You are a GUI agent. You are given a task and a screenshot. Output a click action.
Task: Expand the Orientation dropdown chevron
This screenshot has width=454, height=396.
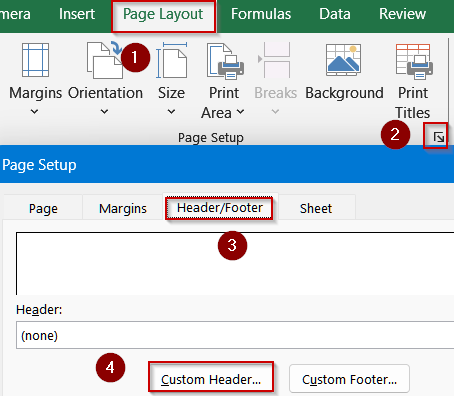[104, 112]
